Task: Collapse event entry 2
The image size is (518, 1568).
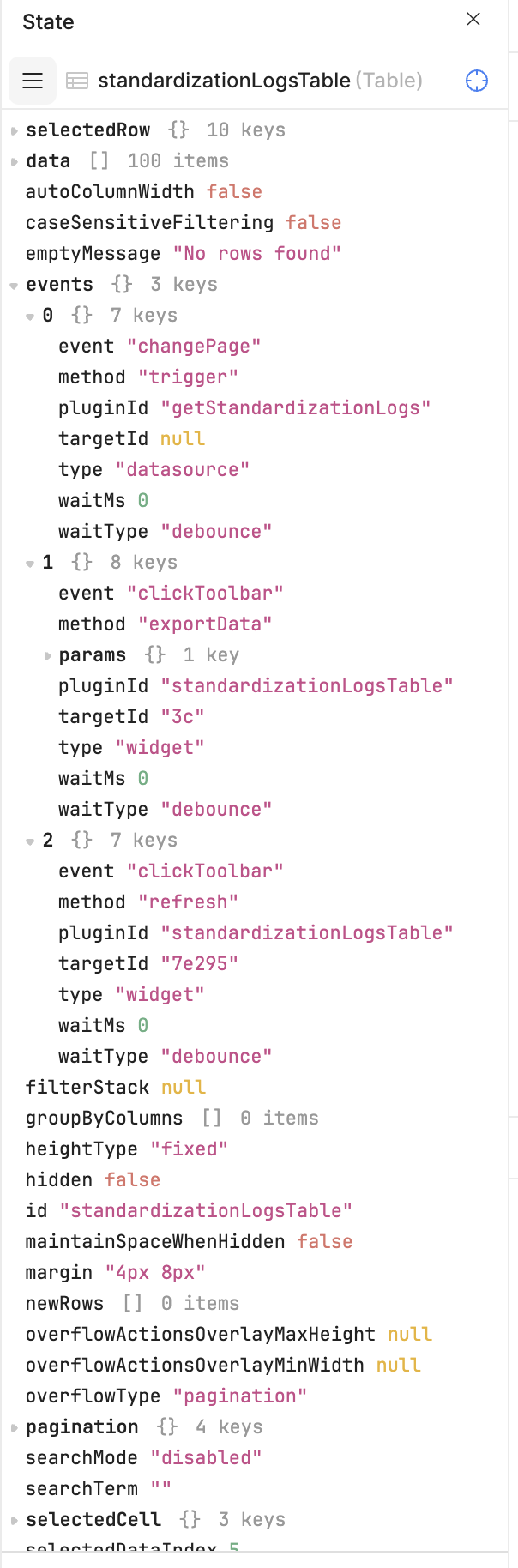Action: click(31, 841)
